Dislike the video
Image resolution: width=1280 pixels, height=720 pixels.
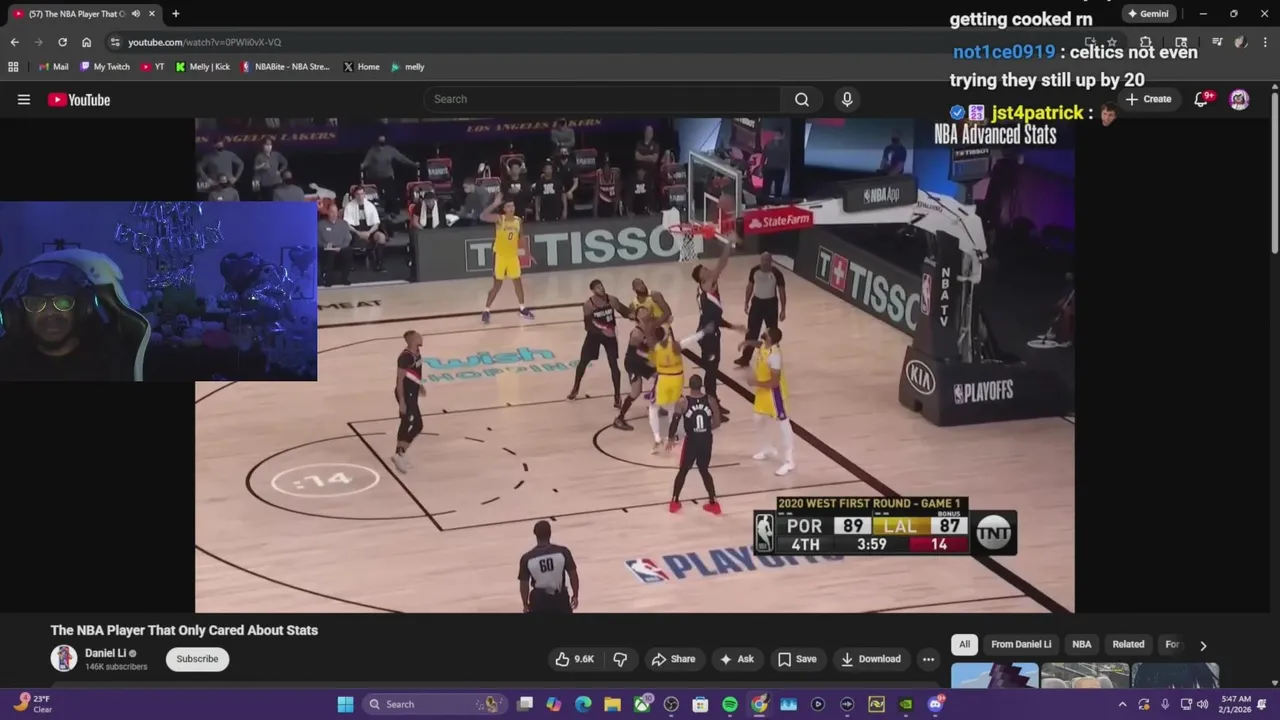coord(620,659)
